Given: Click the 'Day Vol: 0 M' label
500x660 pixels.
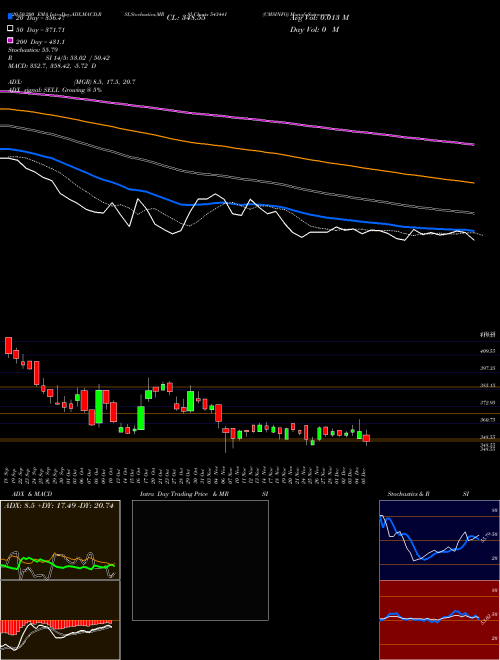Looking at the screenshot, I should 314,29.
